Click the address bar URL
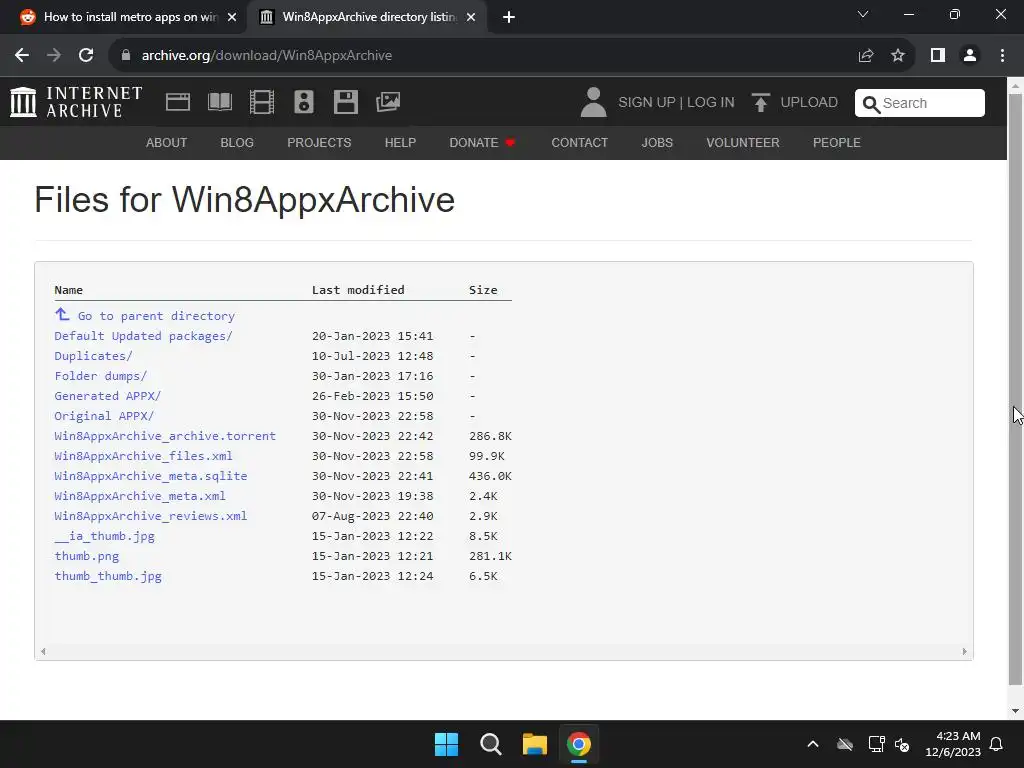The image size is (1024, 768). pyautogui.click(x=266, y=56)
